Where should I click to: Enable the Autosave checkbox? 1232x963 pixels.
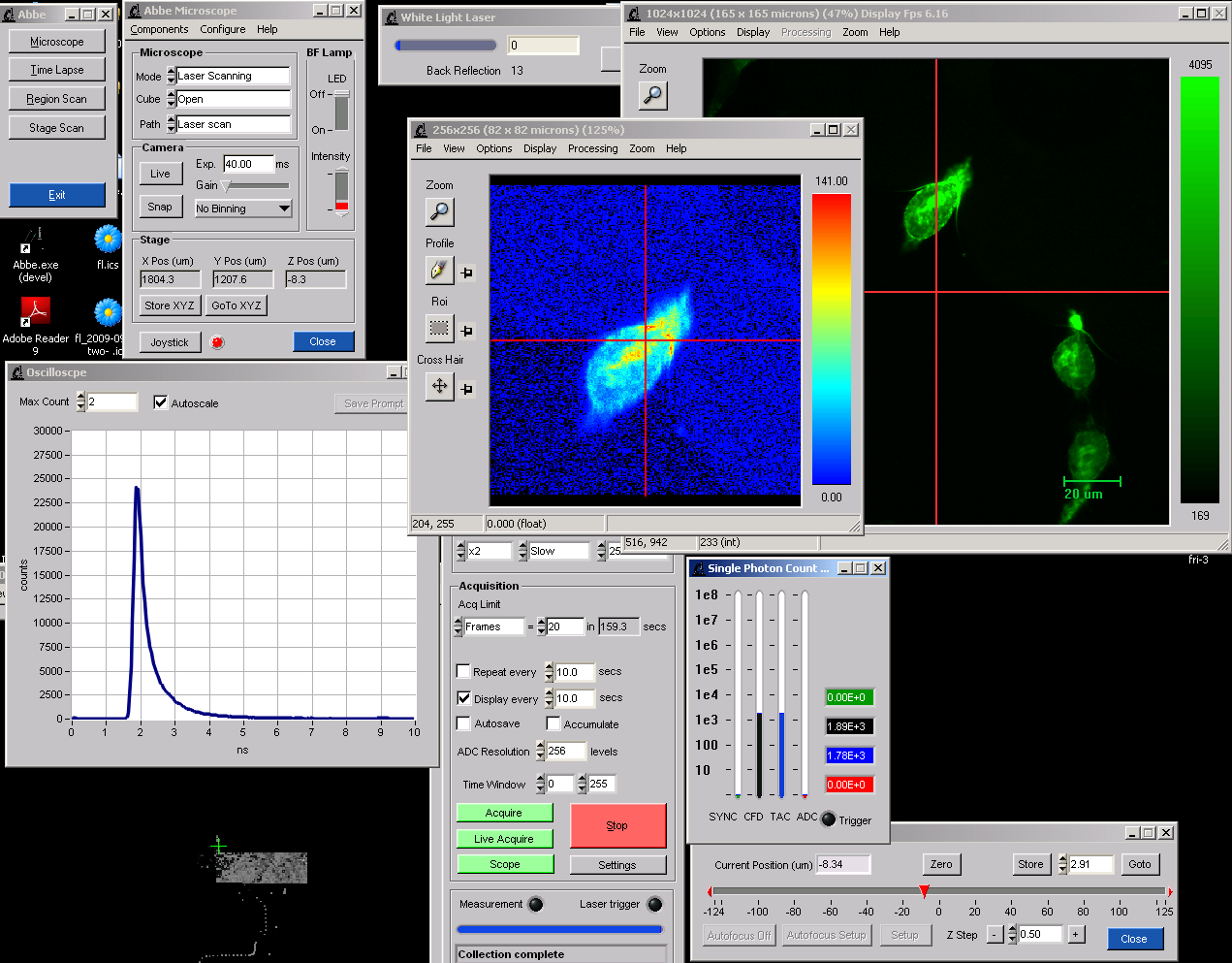click(463, 723)
